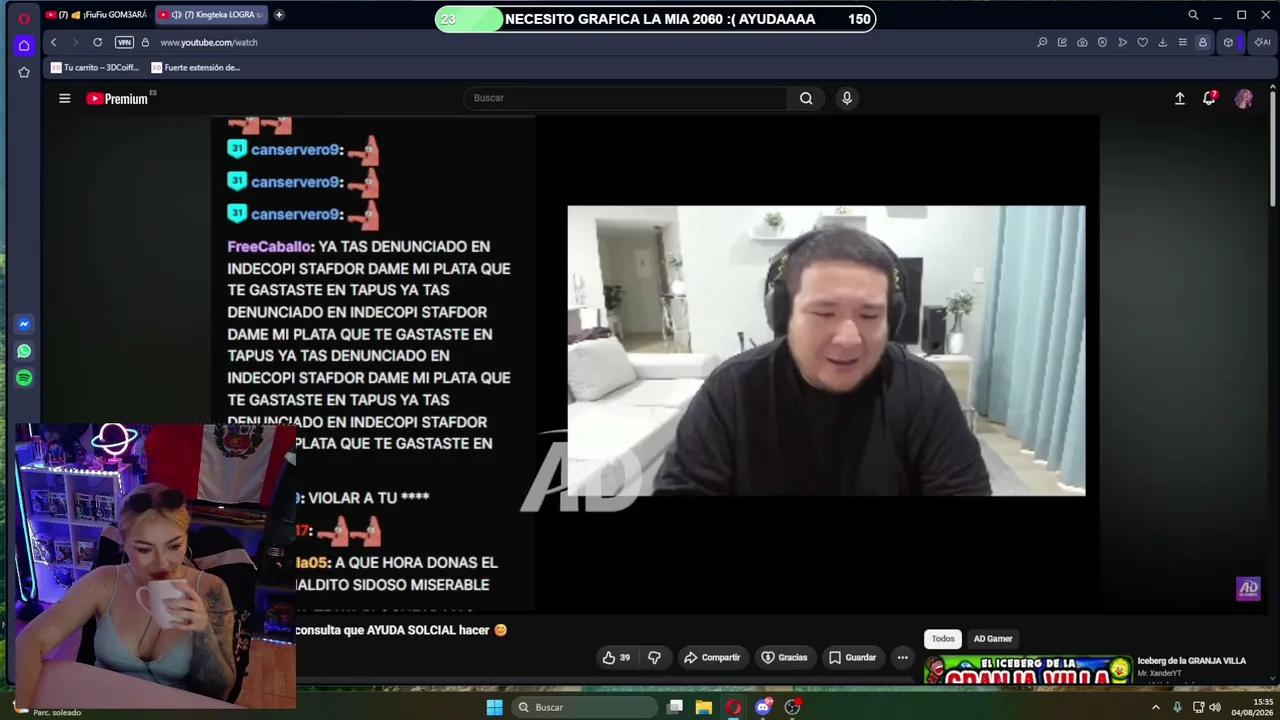Open Opera GX from the taskbar

[734, 707]
